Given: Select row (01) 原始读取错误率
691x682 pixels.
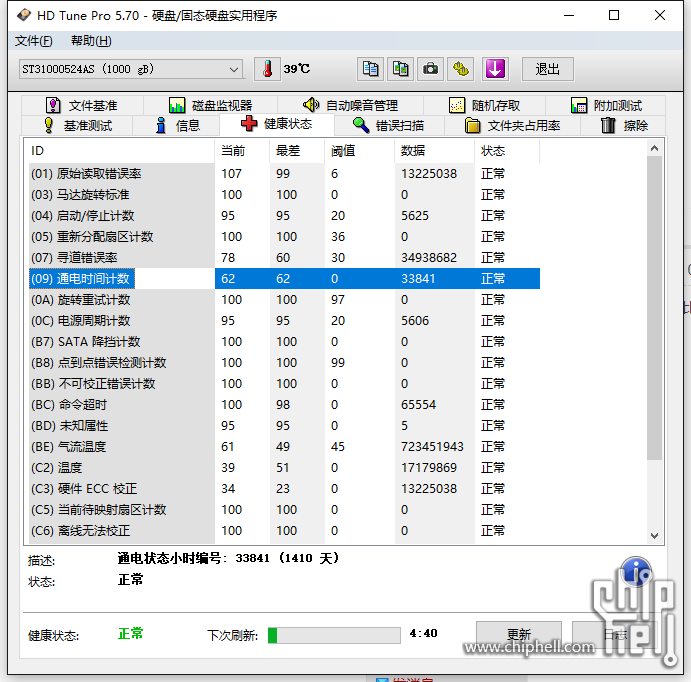Looking at the screenshot, I should point(285,174).
